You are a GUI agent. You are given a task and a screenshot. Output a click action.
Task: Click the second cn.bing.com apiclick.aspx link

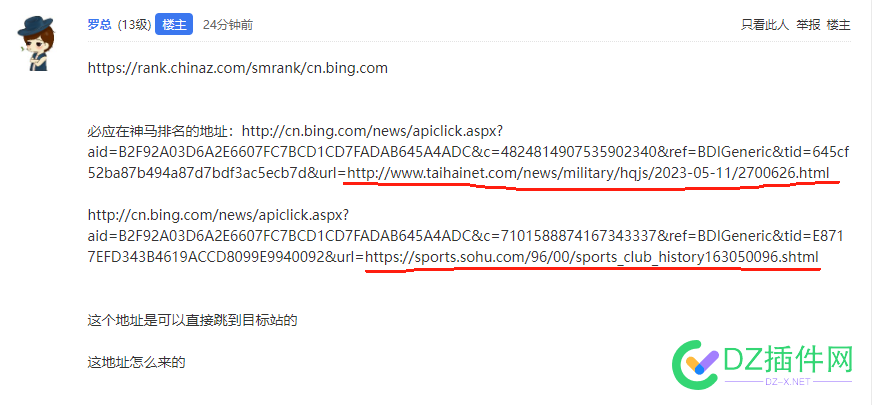pos(217,215)
